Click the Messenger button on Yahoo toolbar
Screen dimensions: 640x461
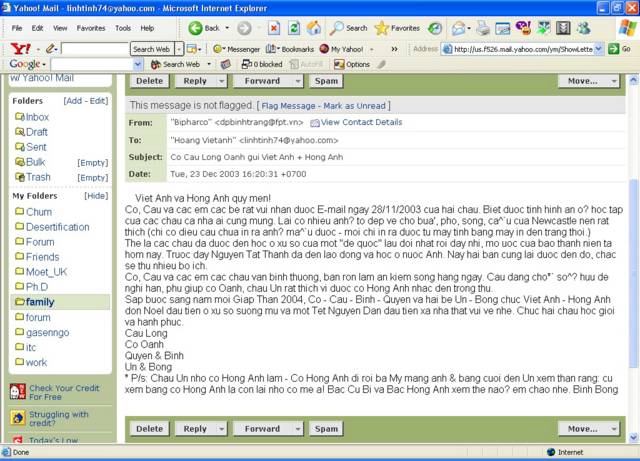(x=236, y=49)
